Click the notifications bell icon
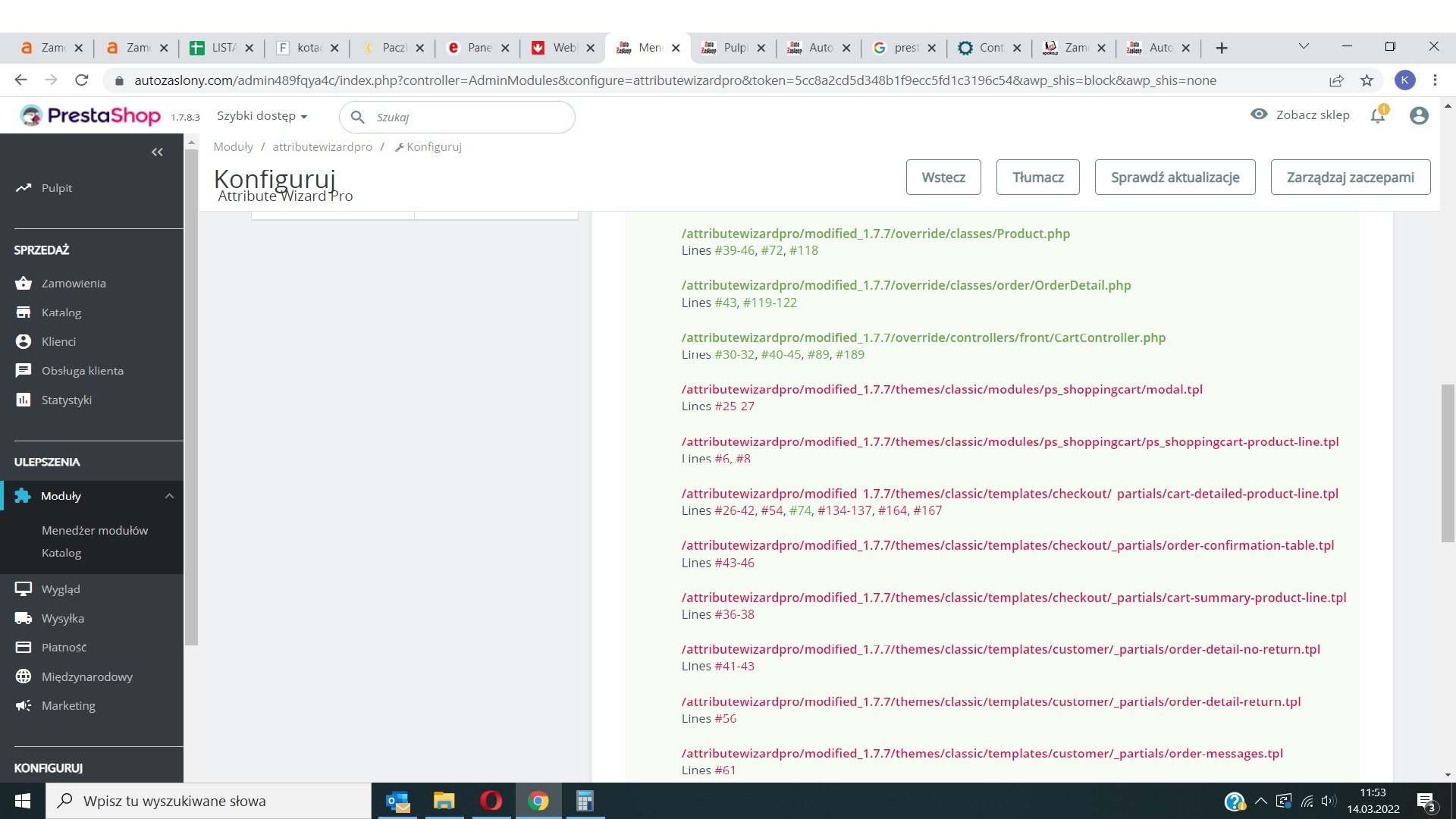The height and width of the screenshot is (819, 1456). point(1377,116)
